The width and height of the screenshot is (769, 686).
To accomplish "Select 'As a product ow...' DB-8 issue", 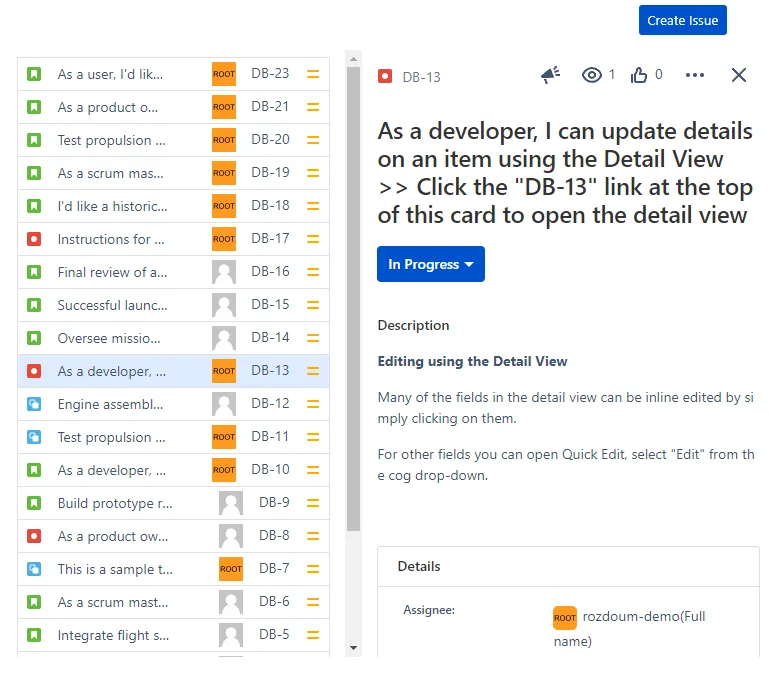I will 113,536.
